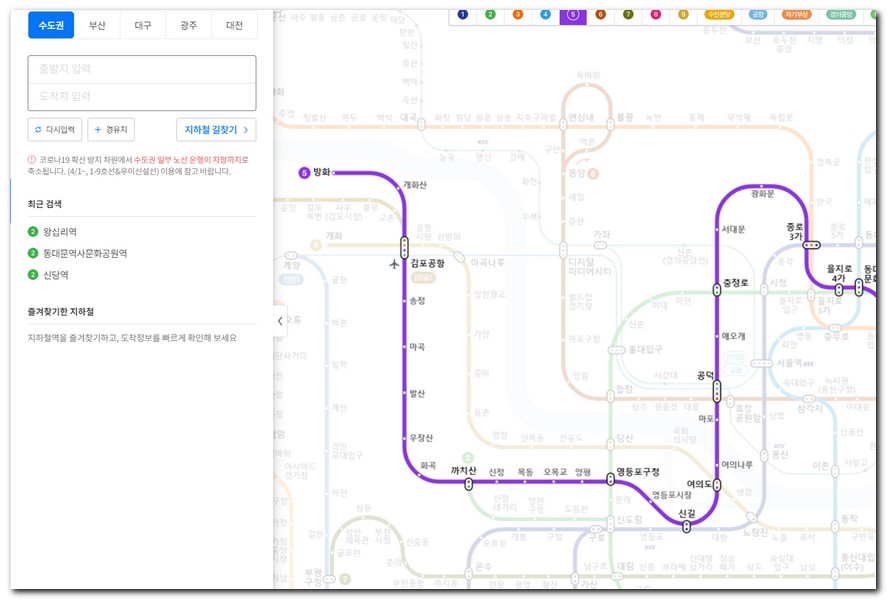Add a waypoint with 경유지 button
Viewport: 888px width, 600px height.
pos(111,129)
